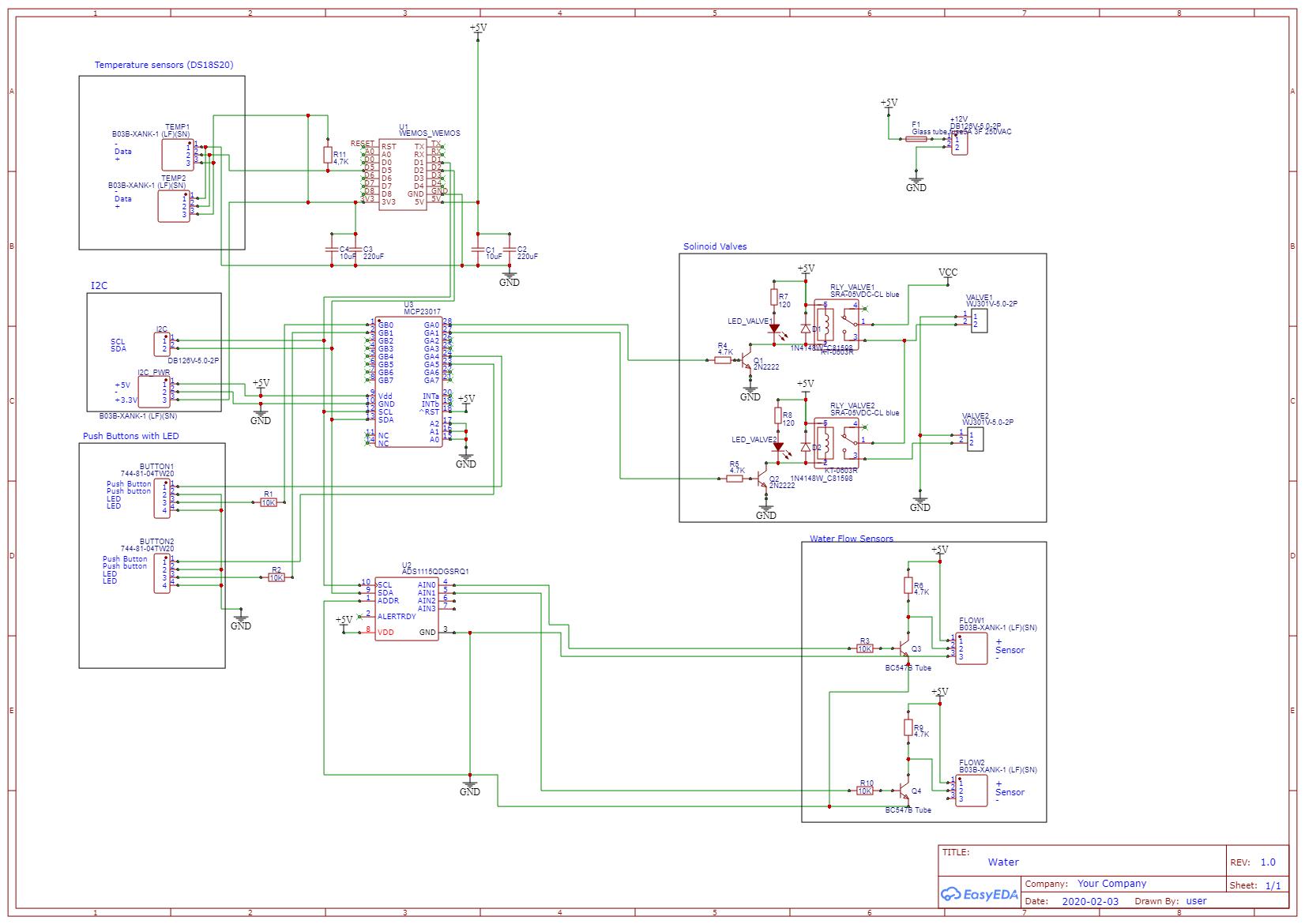Select resistor R11 4.7K
This screenshot has width=1305, height=924.
coord(328,155)
